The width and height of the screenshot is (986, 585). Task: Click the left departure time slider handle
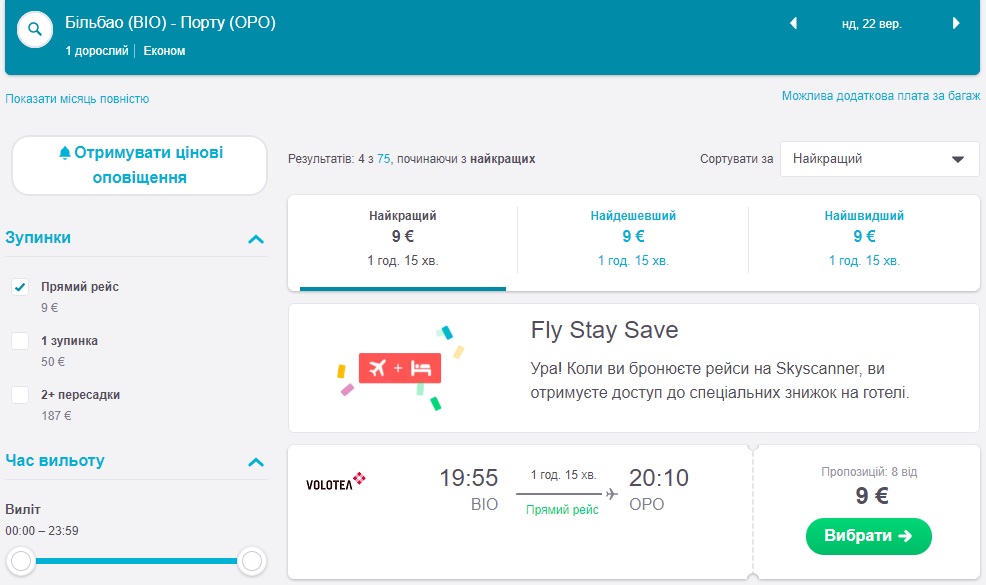pyautogui.click(x=21, y=560)
